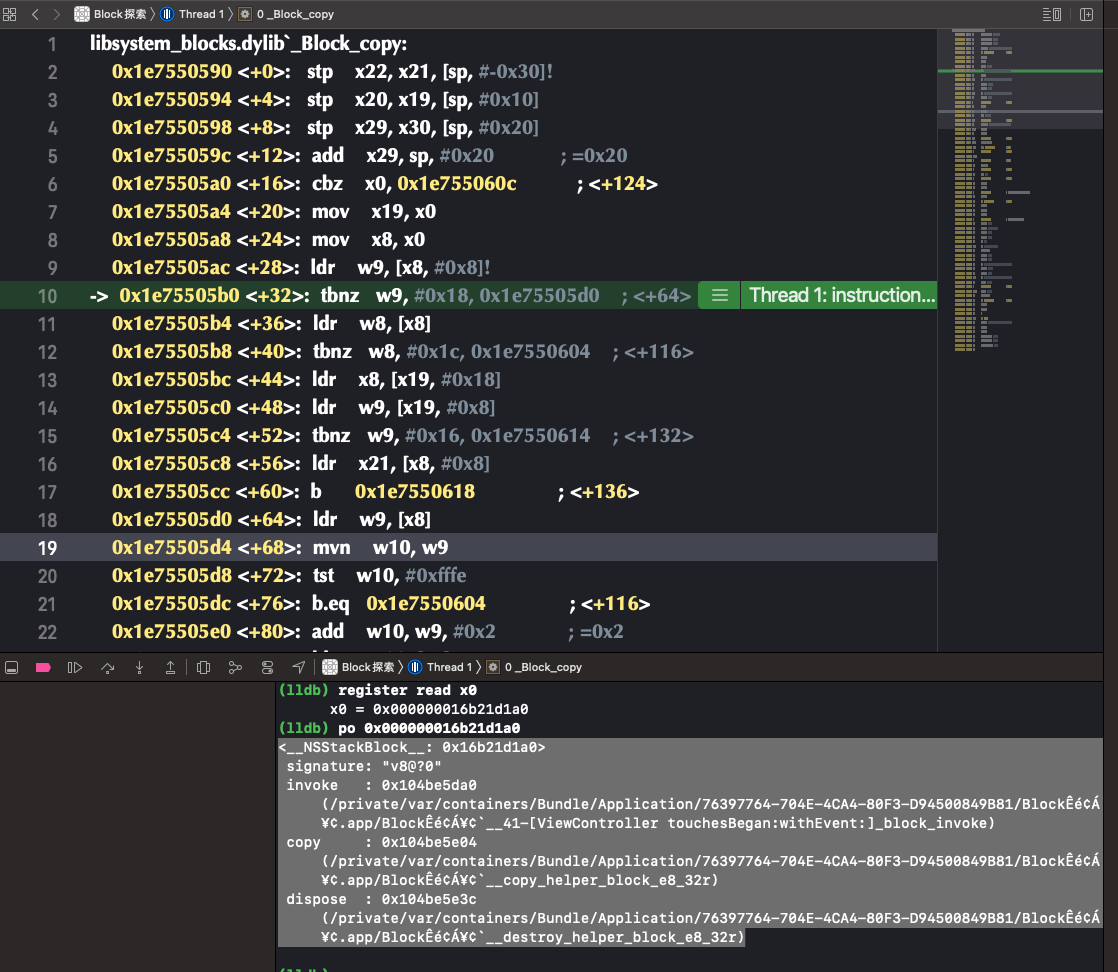Go back in editor history
The image size is (1118, 972).
click(35, 14)
